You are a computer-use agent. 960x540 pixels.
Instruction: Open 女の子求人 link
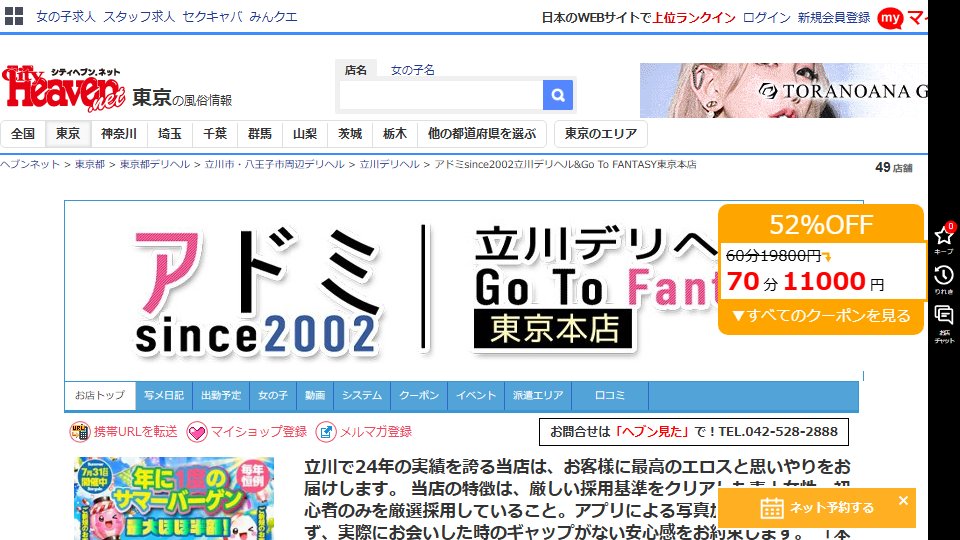point(66,17)
